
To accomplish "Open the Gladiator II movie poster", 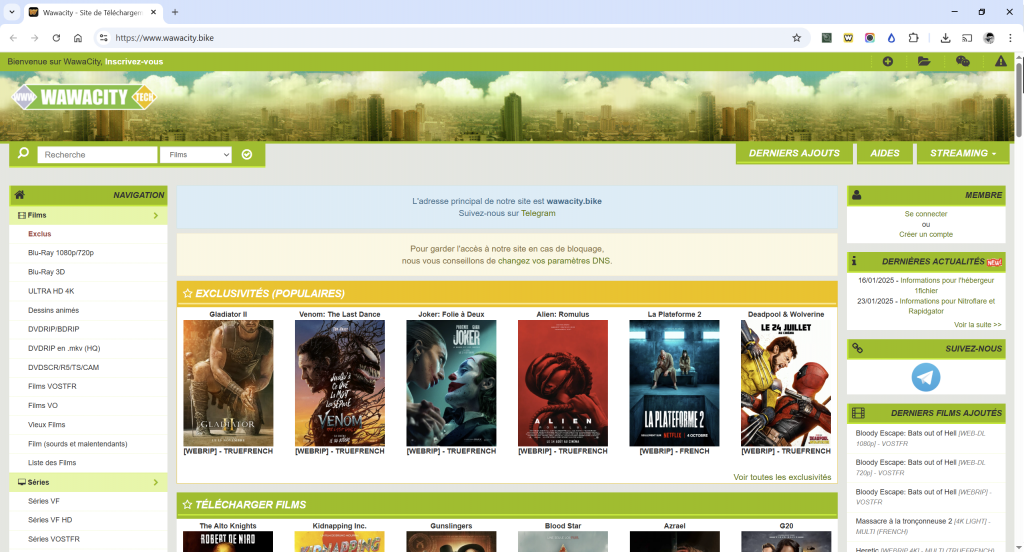I will point(228,382).
